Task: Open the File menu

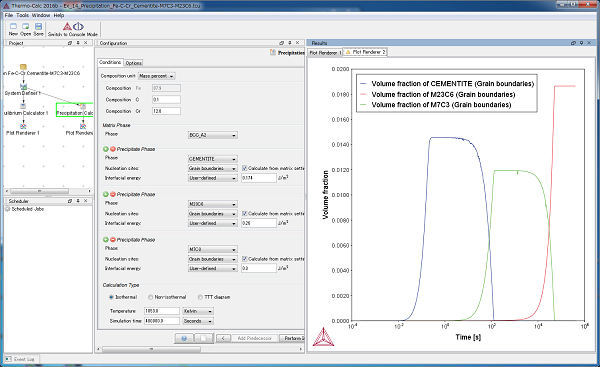Action: click(8, 15)
